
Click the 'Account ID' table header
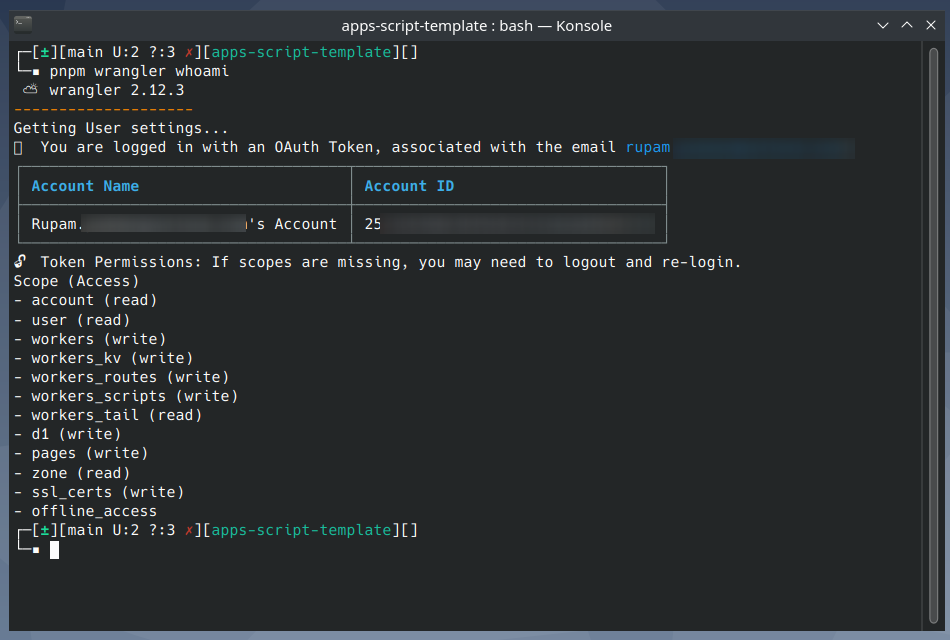tap(409, 186)
